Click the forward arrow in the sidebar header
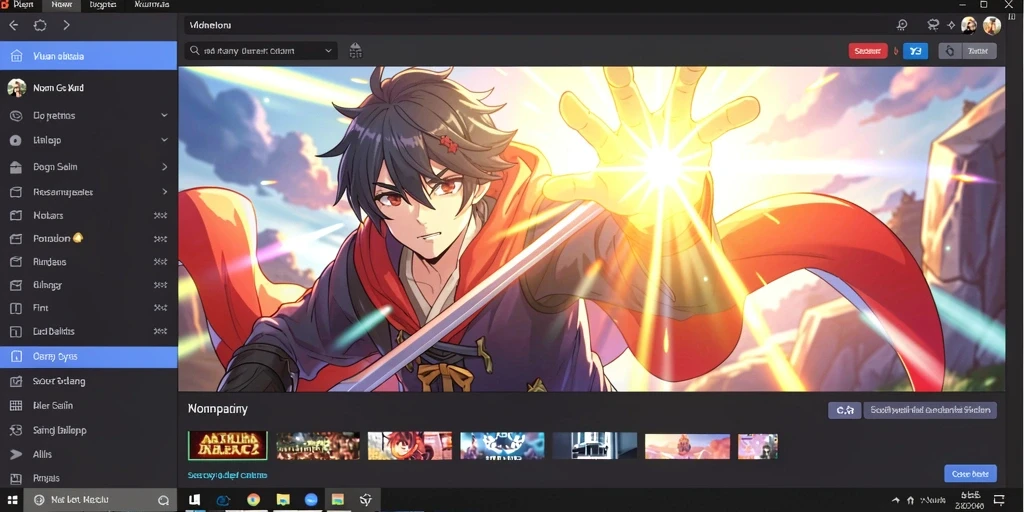The height and width of the screenshot is (512, 1024). click(x=66, y=25)
